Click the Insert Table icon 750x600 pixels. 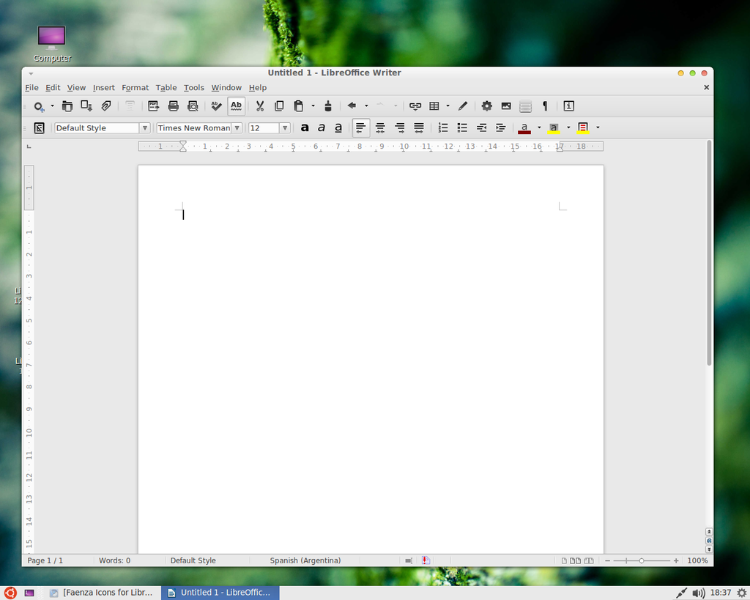click(434, 106)
